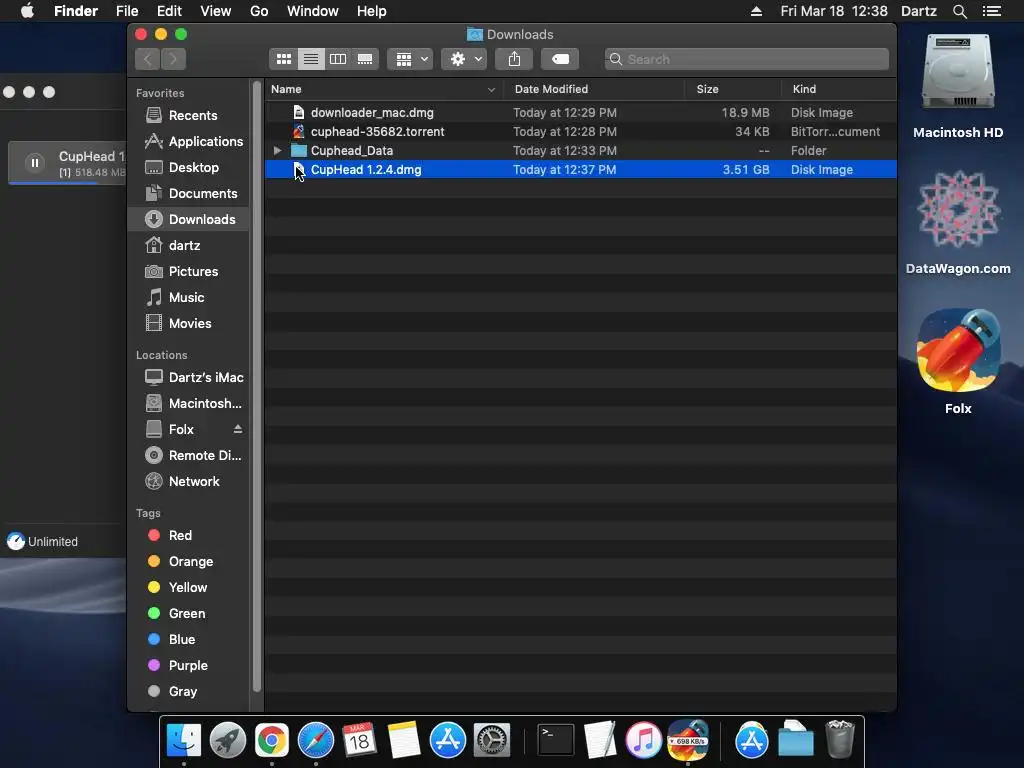
Task: Select cuphead-35682.torrent file
Action: tap(581, 132)
